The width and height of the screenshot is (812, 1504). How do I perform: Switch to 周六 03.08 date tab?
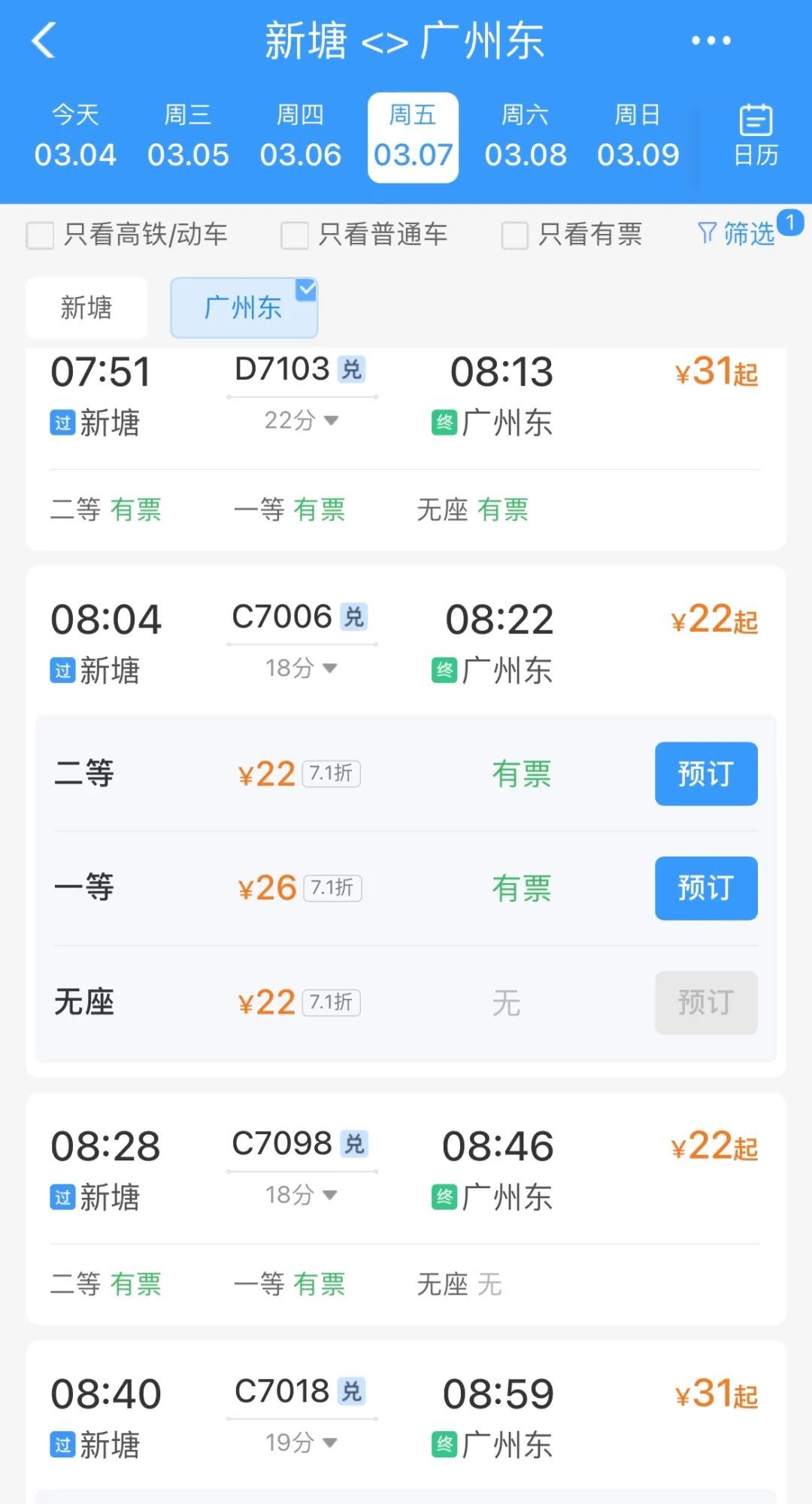pyautogui.click(x=525, y=137)
